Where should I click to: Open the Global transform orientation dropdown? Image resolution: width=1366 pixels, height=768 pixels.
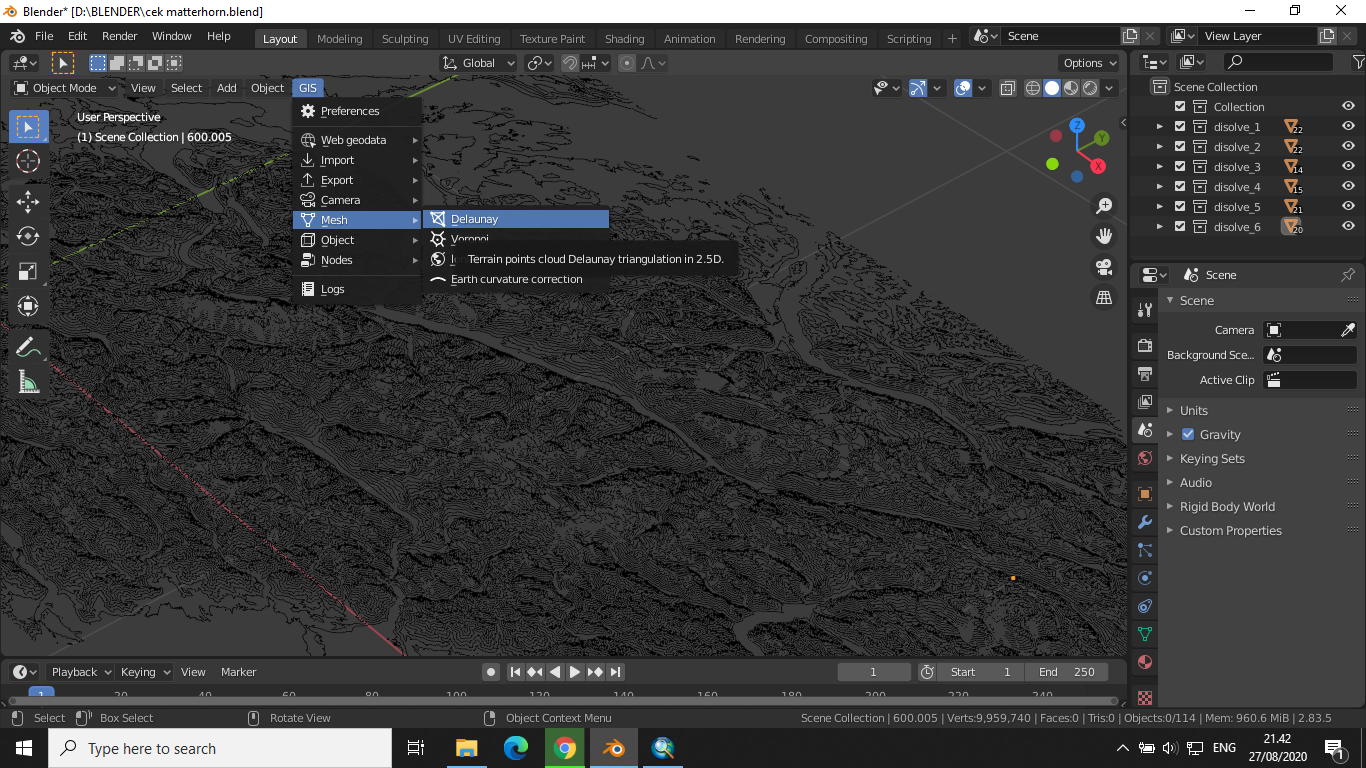478,63
